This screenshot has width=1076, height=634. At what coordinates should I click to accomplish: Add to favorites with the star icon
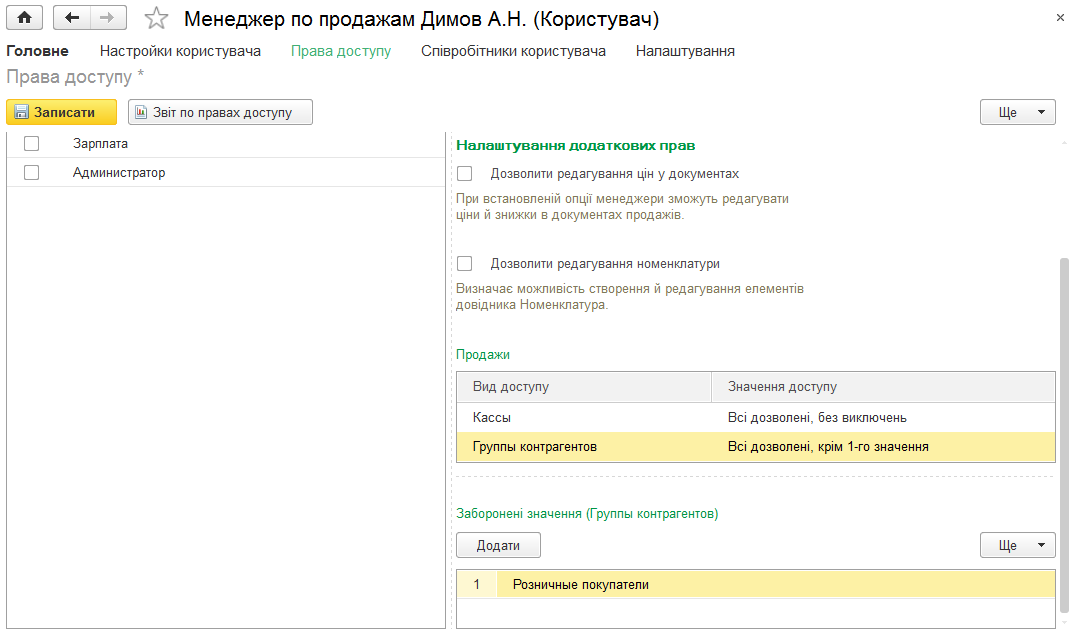click(x=156, y=19)
